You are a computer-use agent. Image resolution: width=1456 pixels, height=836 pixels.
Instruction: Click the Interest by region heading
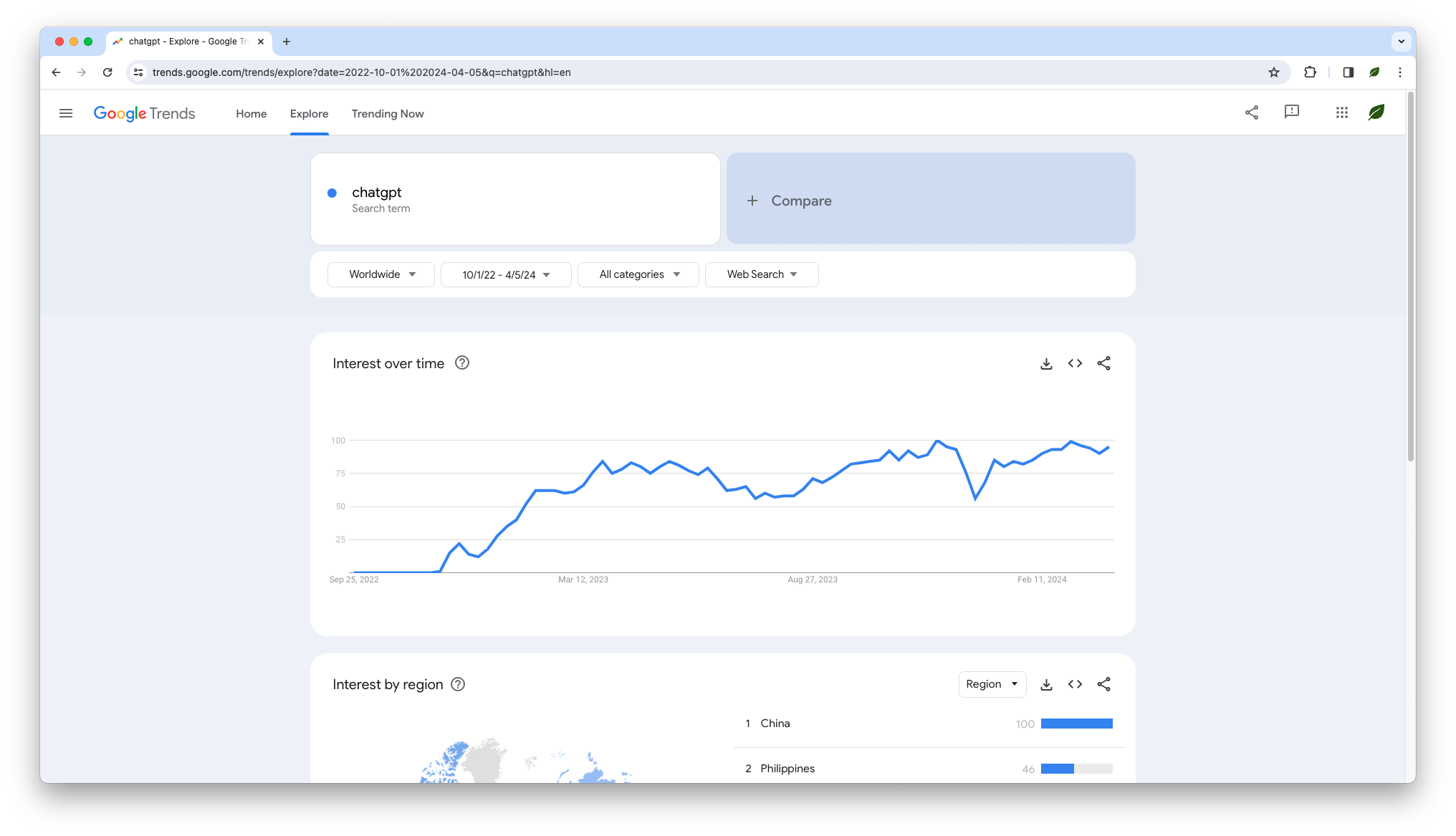388,684
